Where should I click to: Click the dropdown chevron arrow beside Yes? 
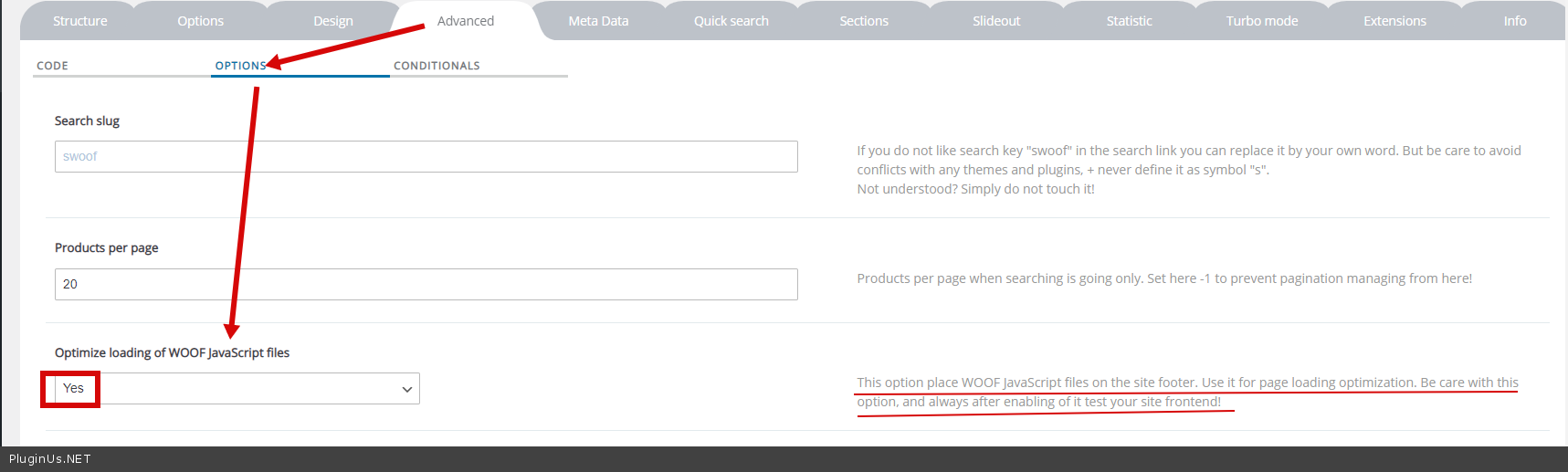click(407, 390)
